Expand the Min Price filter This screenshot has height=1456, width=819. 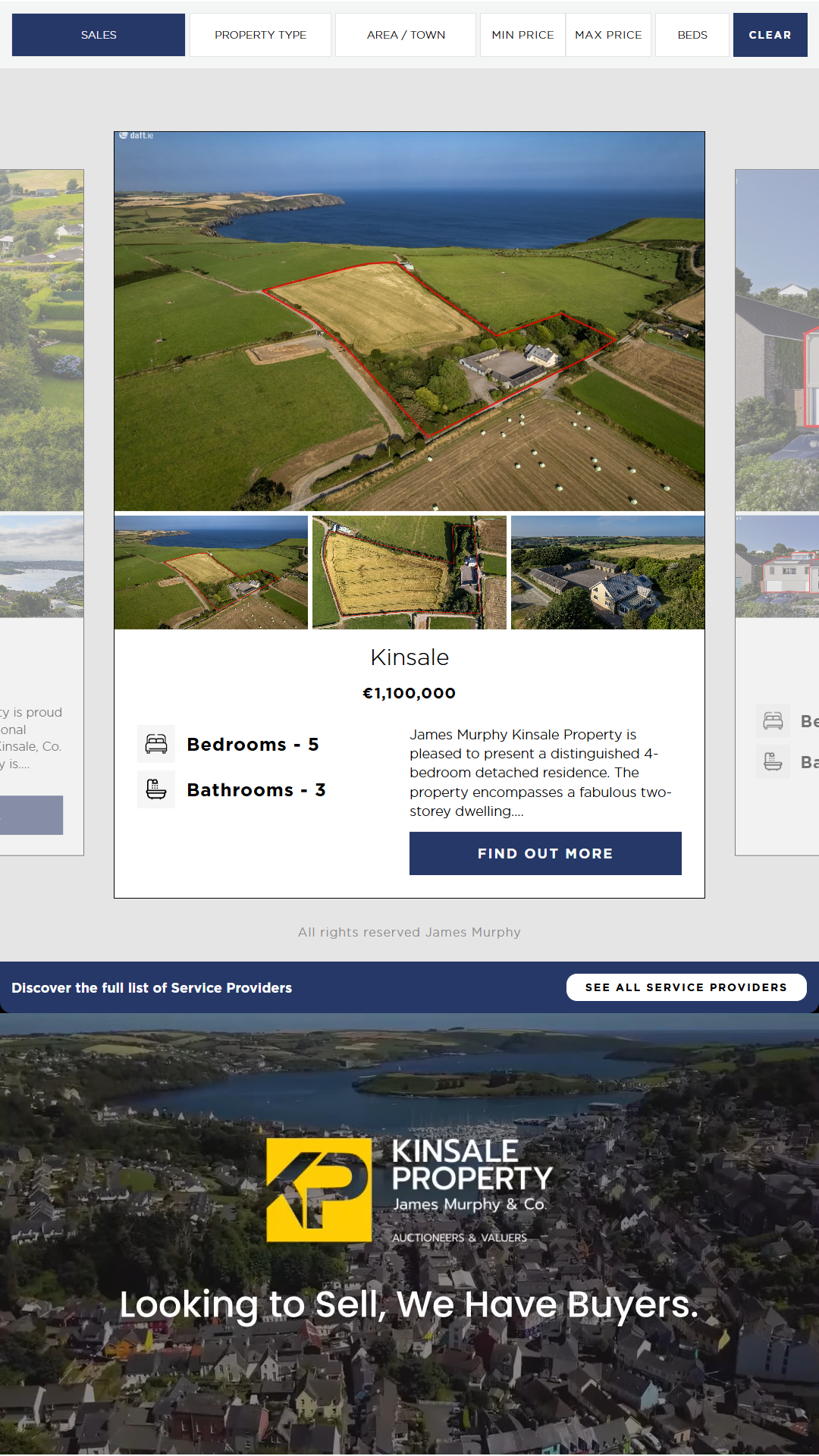[522, 35]
